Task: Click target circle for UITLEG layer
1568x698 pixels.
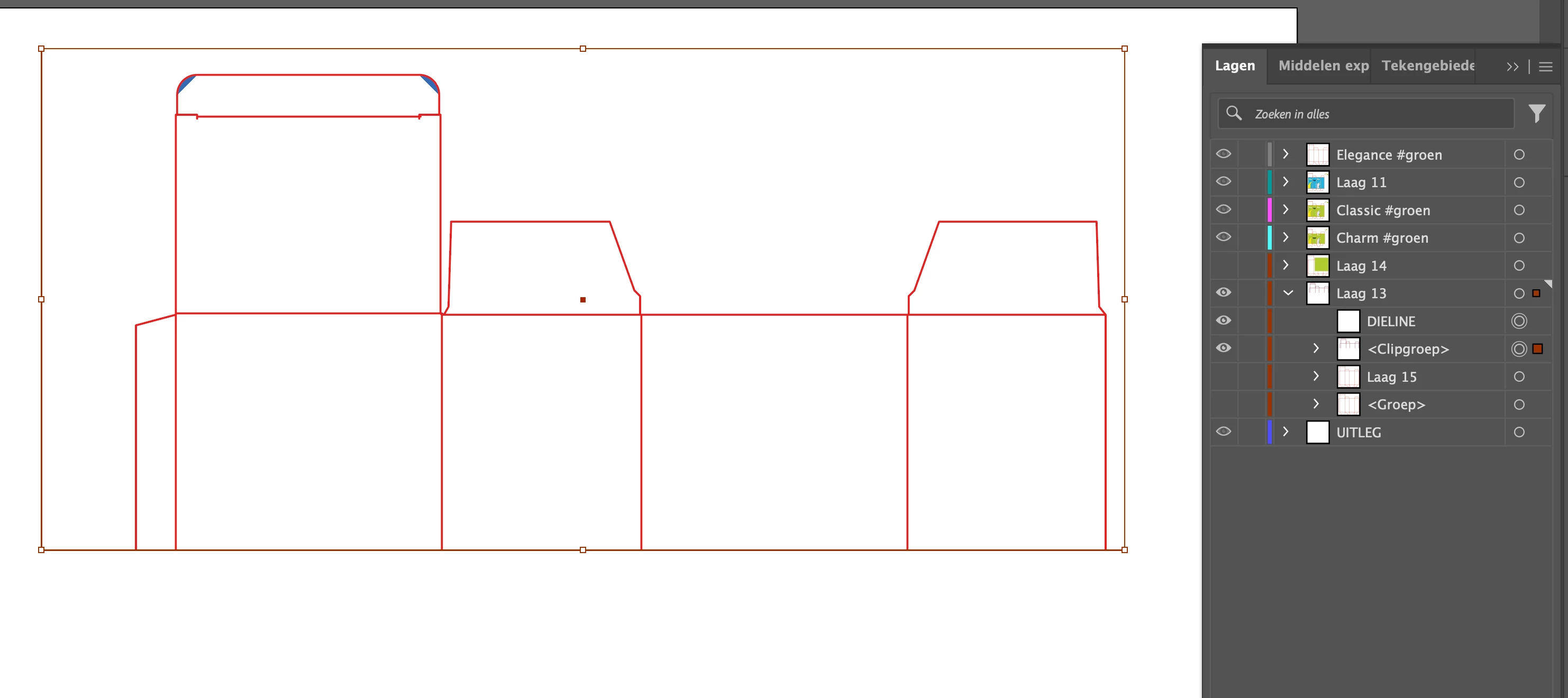Action: [x=1519, y=432]
